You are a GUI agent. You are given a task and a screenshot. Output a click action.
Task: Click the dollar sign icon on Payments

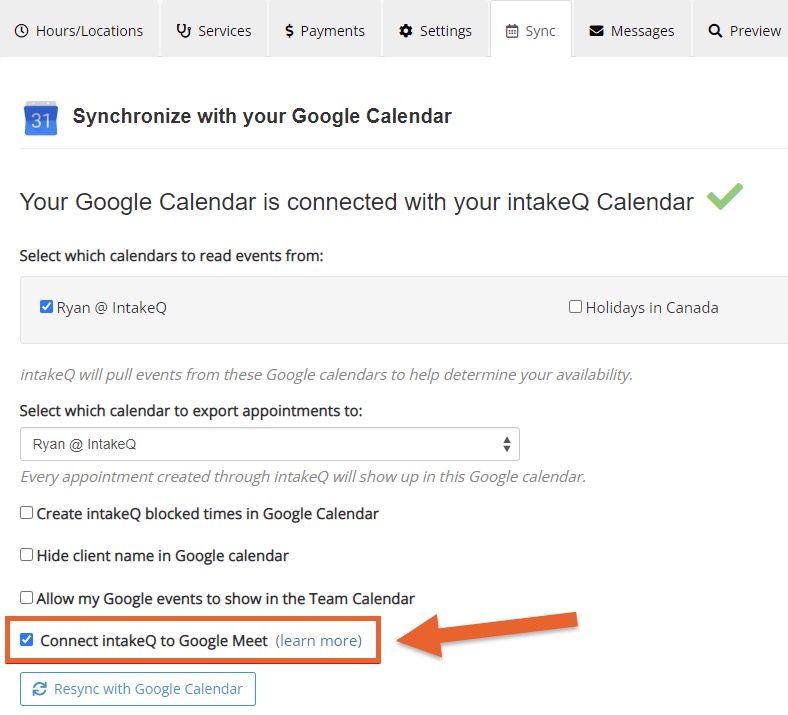[289, 31]
